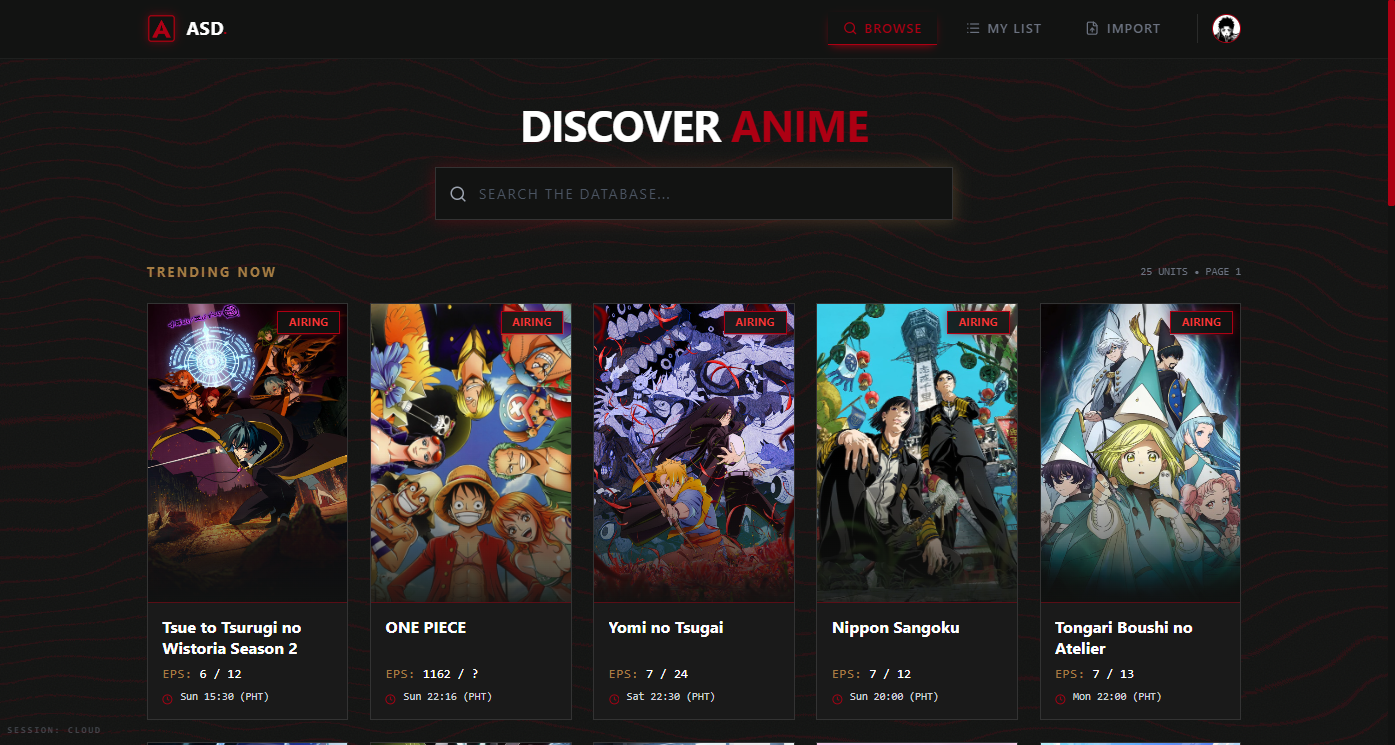Select the title Tsue to Tsurugi no Wistoria Season 2

(x=232, y=638)
